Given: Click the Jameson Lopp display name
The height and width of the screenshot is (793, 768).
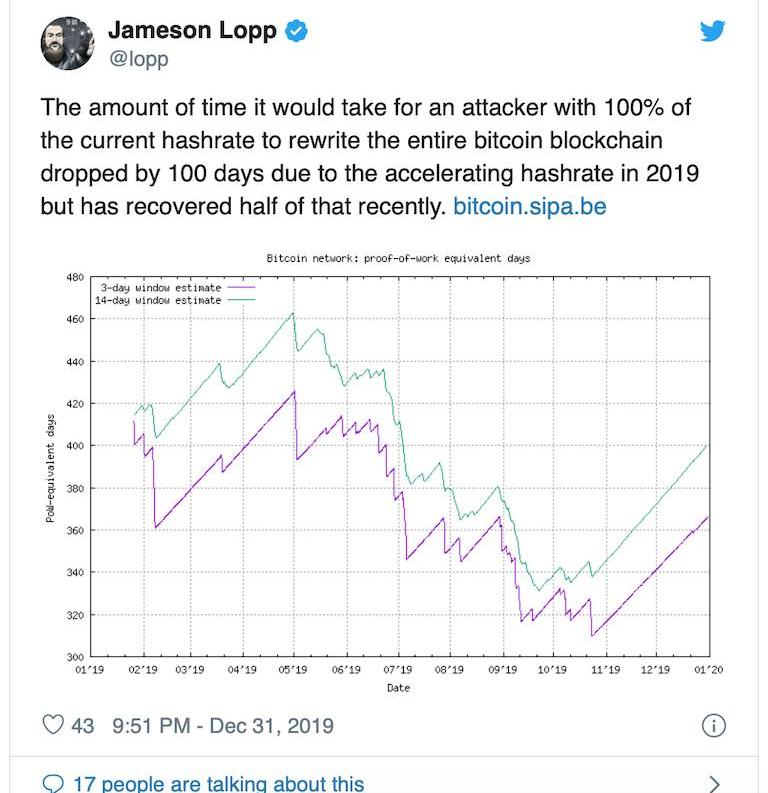Looking at the screenshot, I should [x=192, y=31].
